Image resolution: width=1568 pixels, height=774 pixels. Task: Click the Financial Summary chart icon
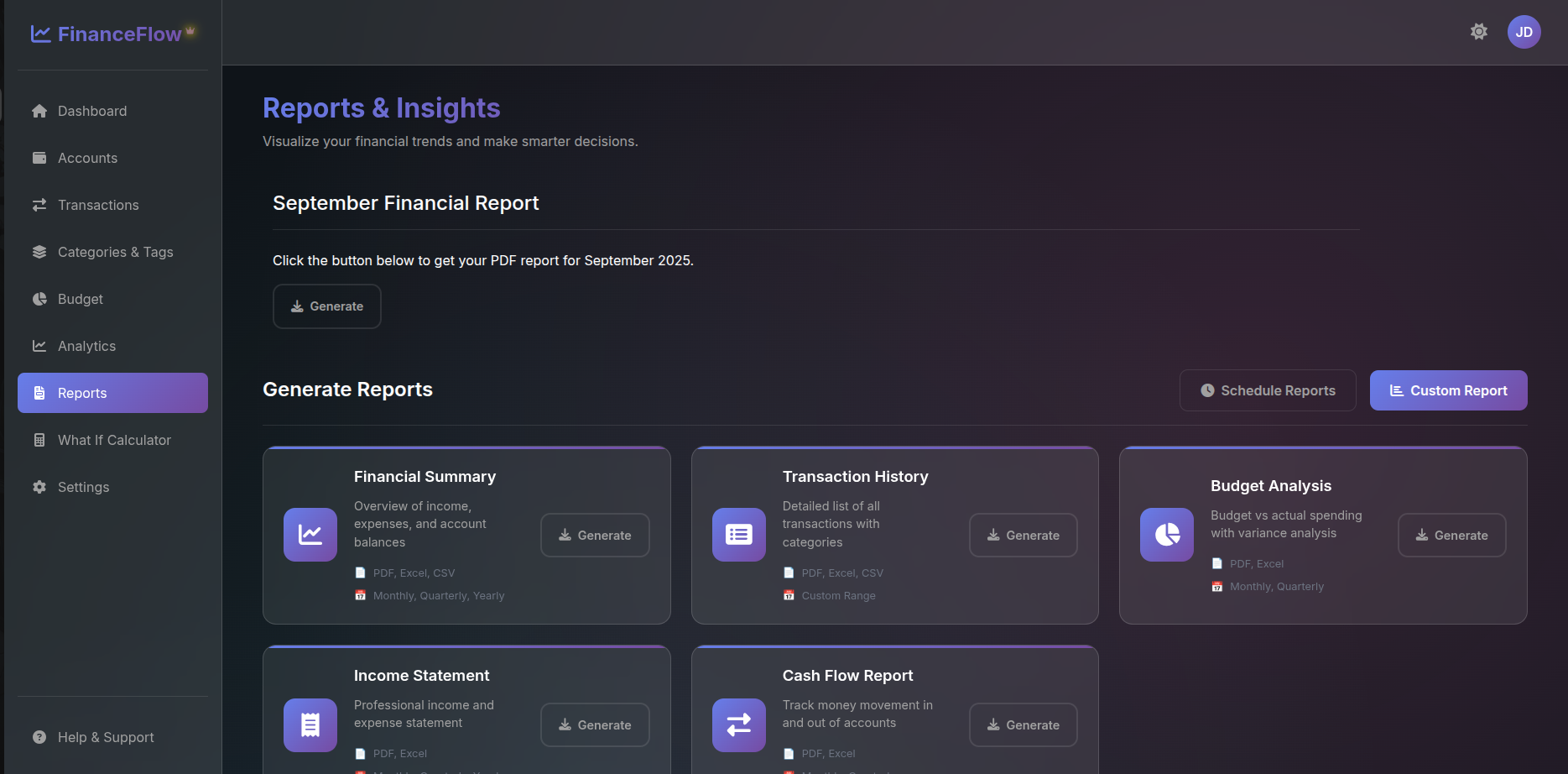pos(310,535)
